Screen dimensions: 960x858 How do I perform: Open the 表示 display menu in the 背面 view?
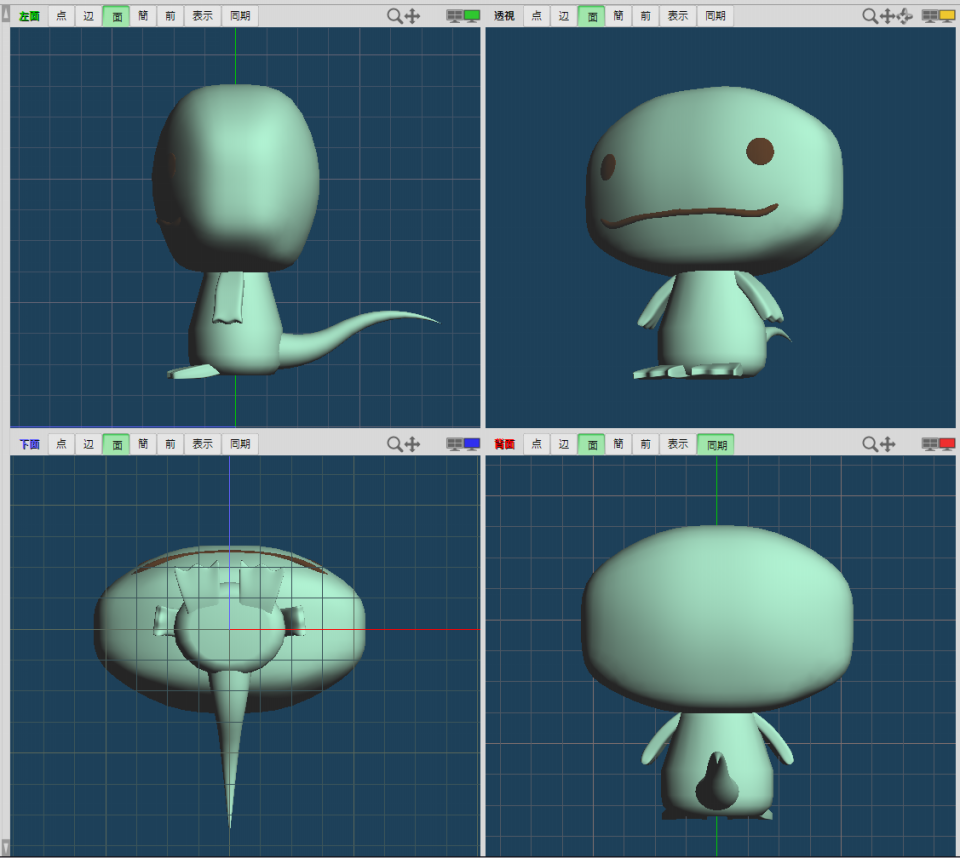678,444
